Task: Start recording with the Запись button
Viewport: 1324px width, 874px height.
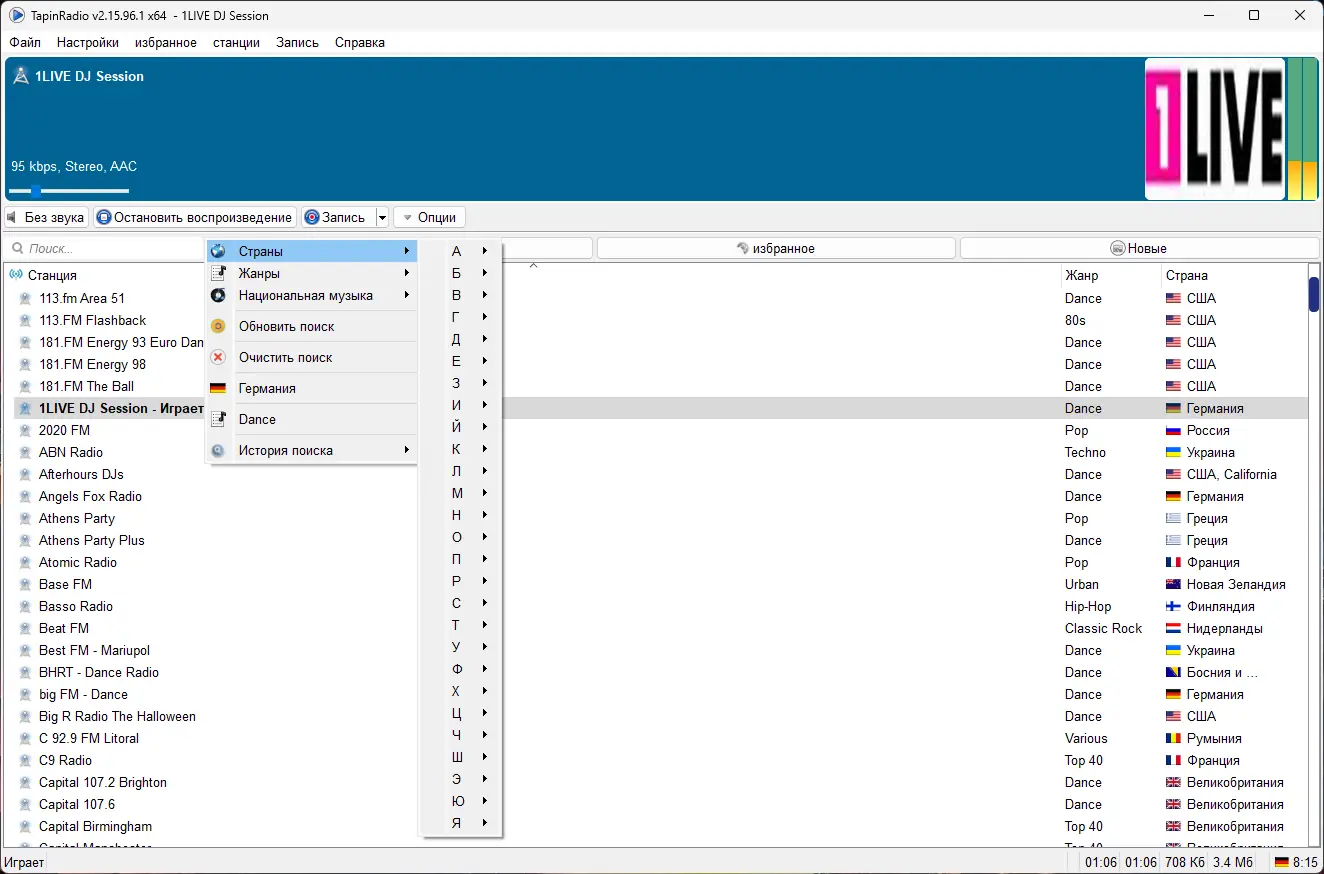Action: pyautogui.click(x=338, y=217)
